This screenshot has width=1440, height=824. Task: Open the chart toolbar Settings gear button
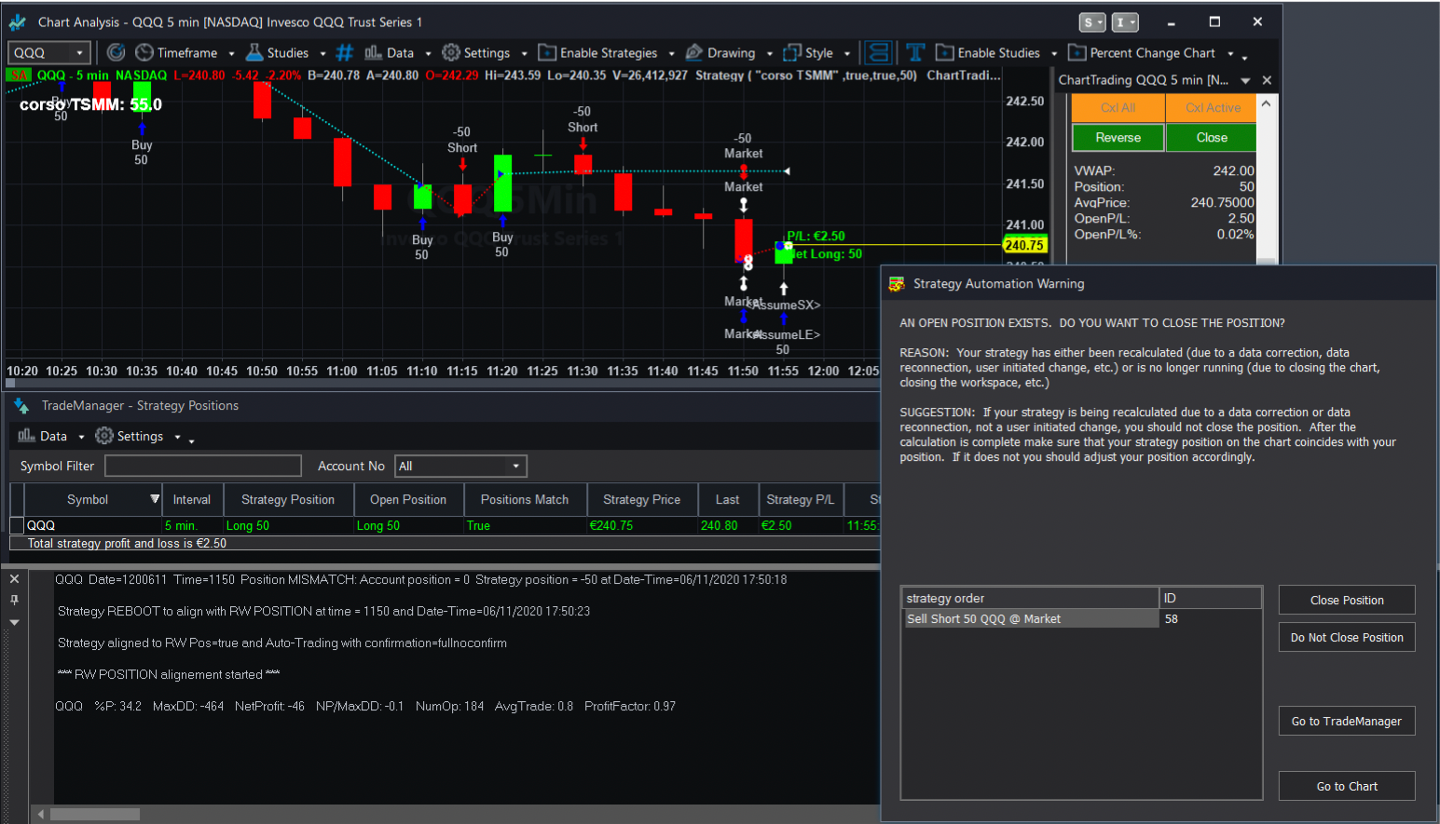tap(476, 53)
